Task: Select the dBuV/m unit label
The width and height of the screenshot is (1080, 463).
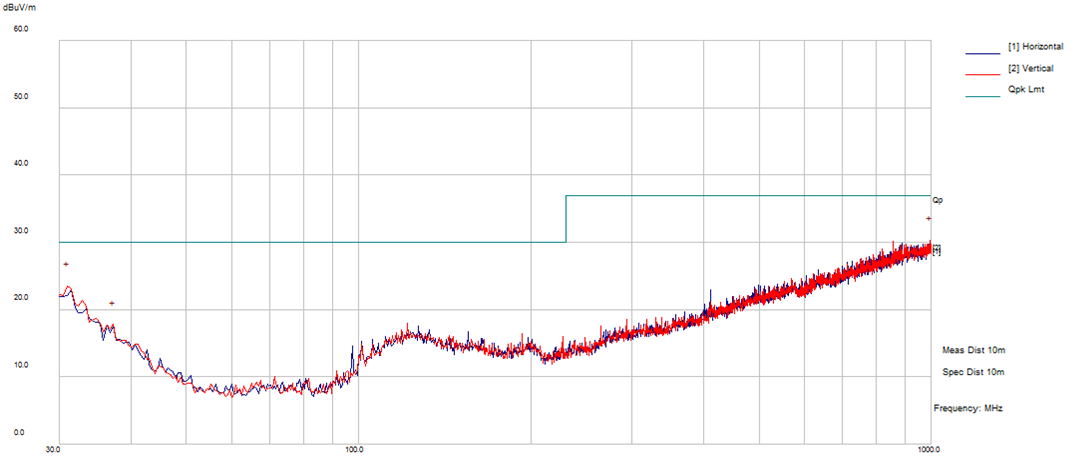Action: [19, 7]
